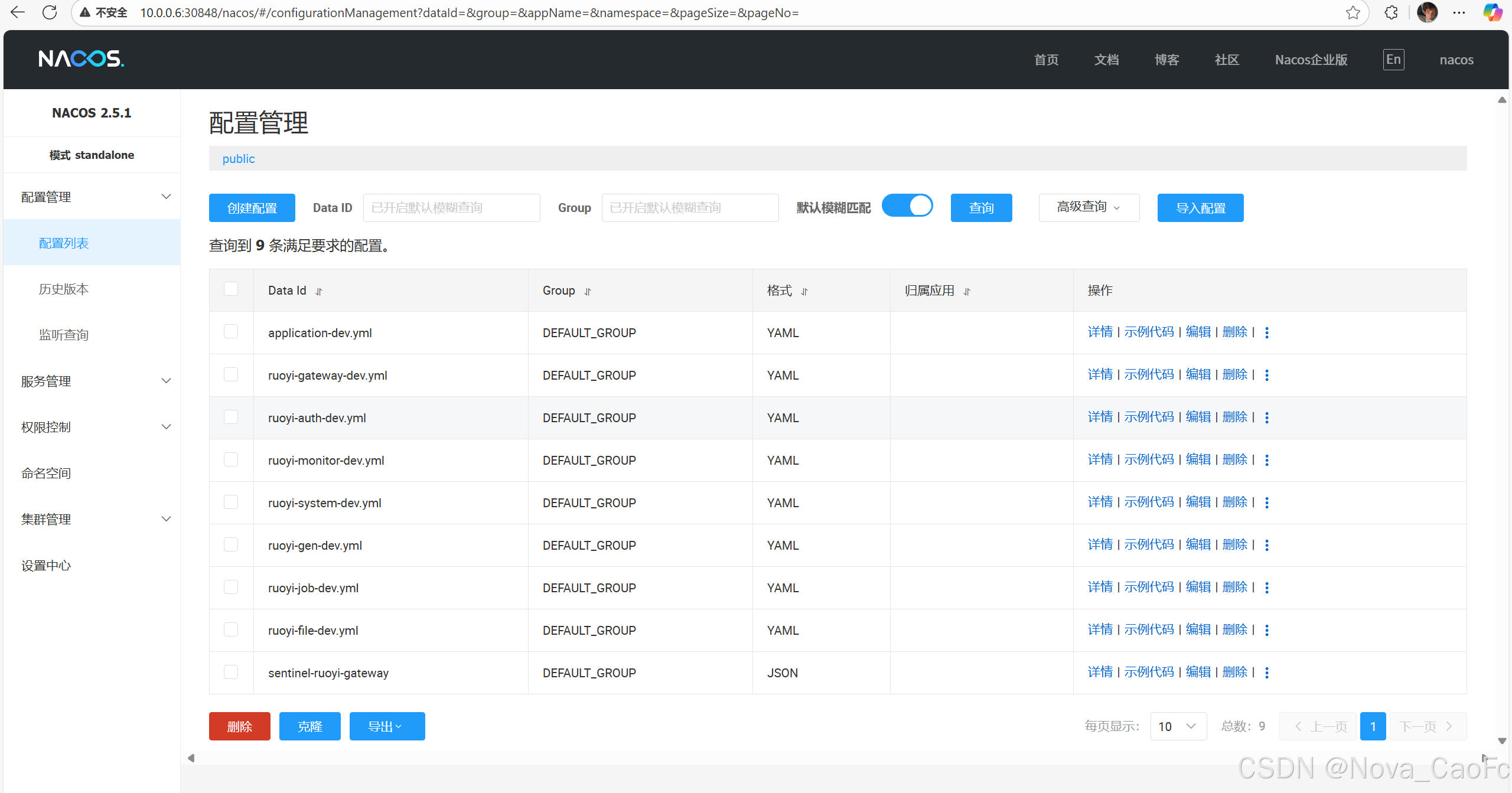Open Nacos企业版 in top navigation
This screenshot has width=1512, height=793.
coord(1311,60)
